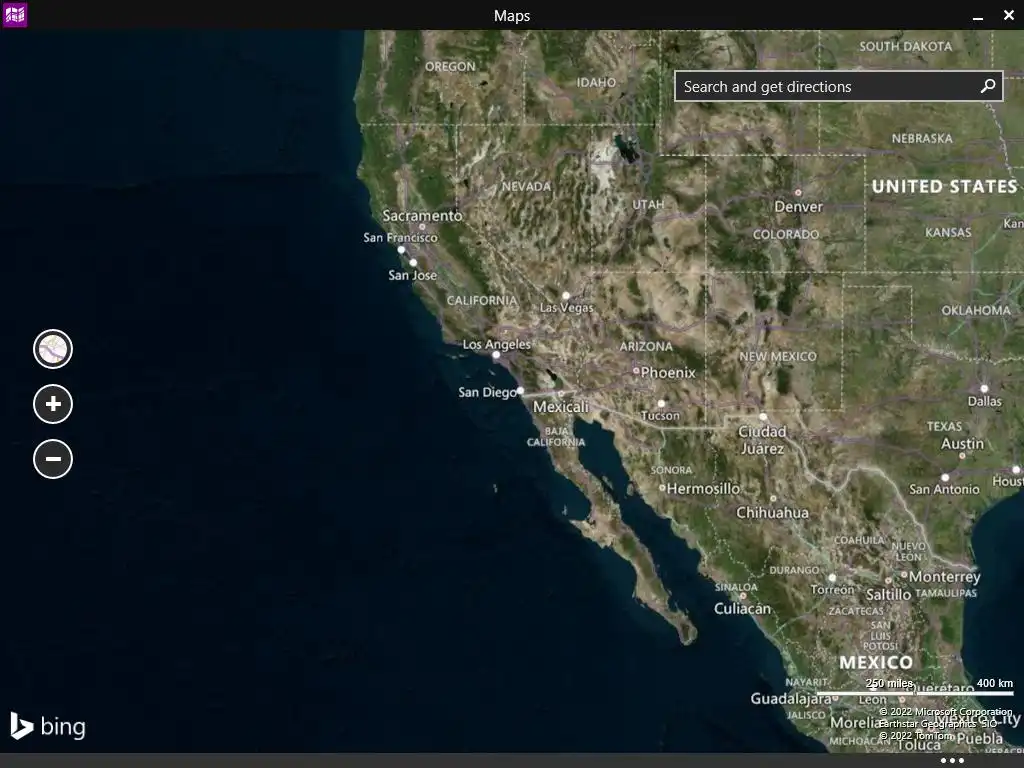The image size is (1024, 768).
Task: Click the Mexicali label
Action: coord(561,407)
